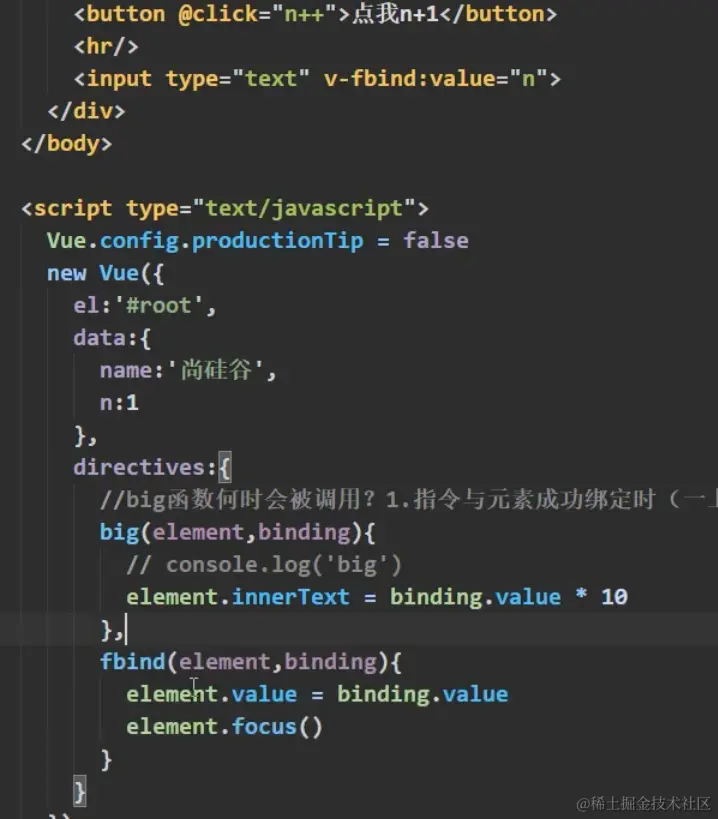
Task: Click 'innerText' in the big function
Action: coord(290,597)
